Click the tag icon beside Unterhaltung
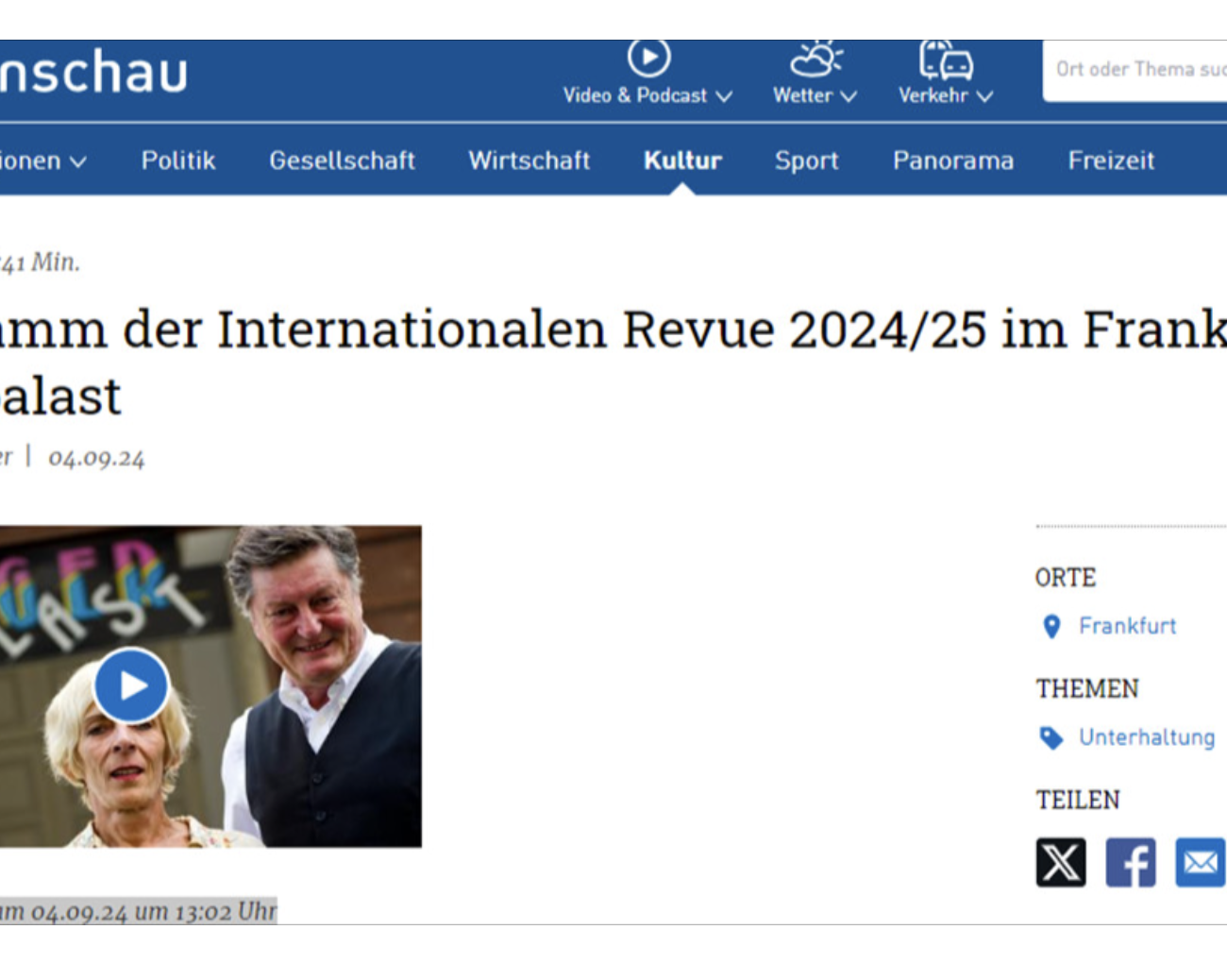 [1051, 737]
